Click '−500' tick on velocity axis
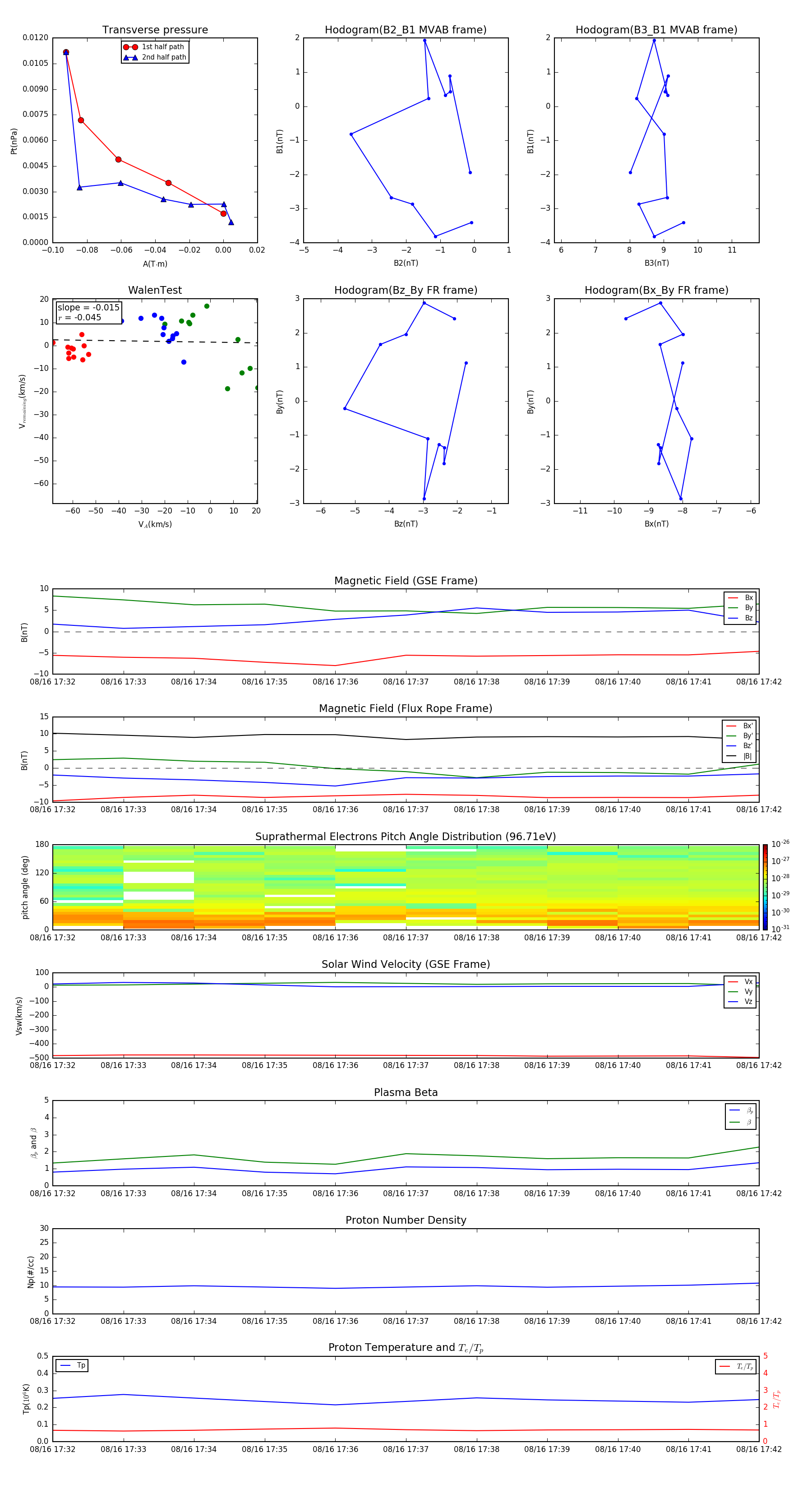 tap(38, 1058)
